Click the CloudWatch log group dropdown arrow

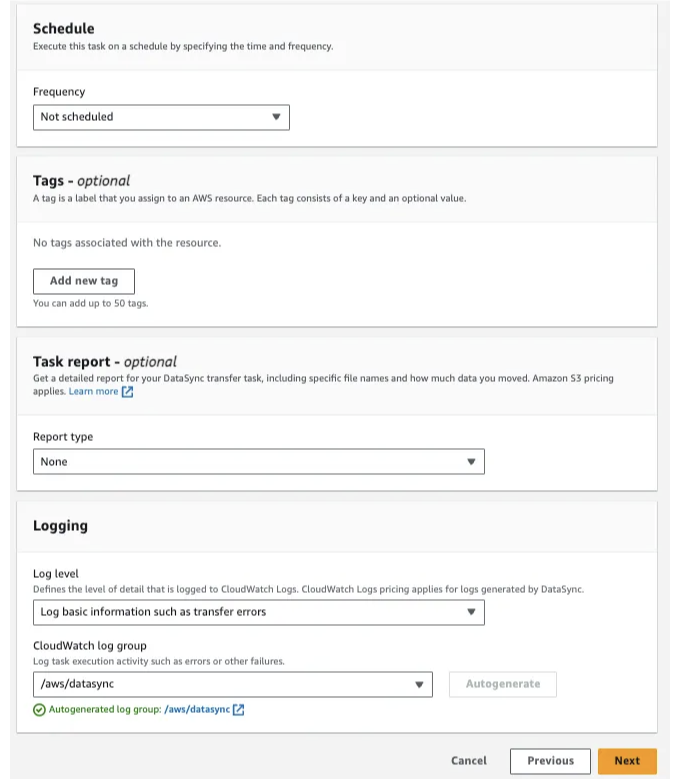(419, 685)
